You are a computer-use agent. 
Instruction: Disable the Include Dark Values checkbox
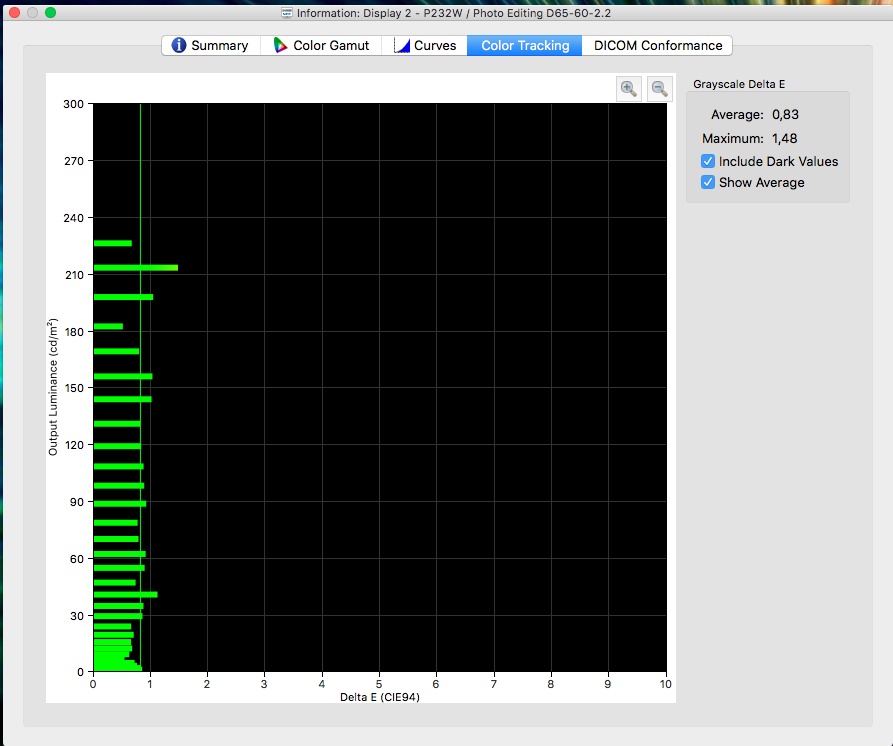708,161
